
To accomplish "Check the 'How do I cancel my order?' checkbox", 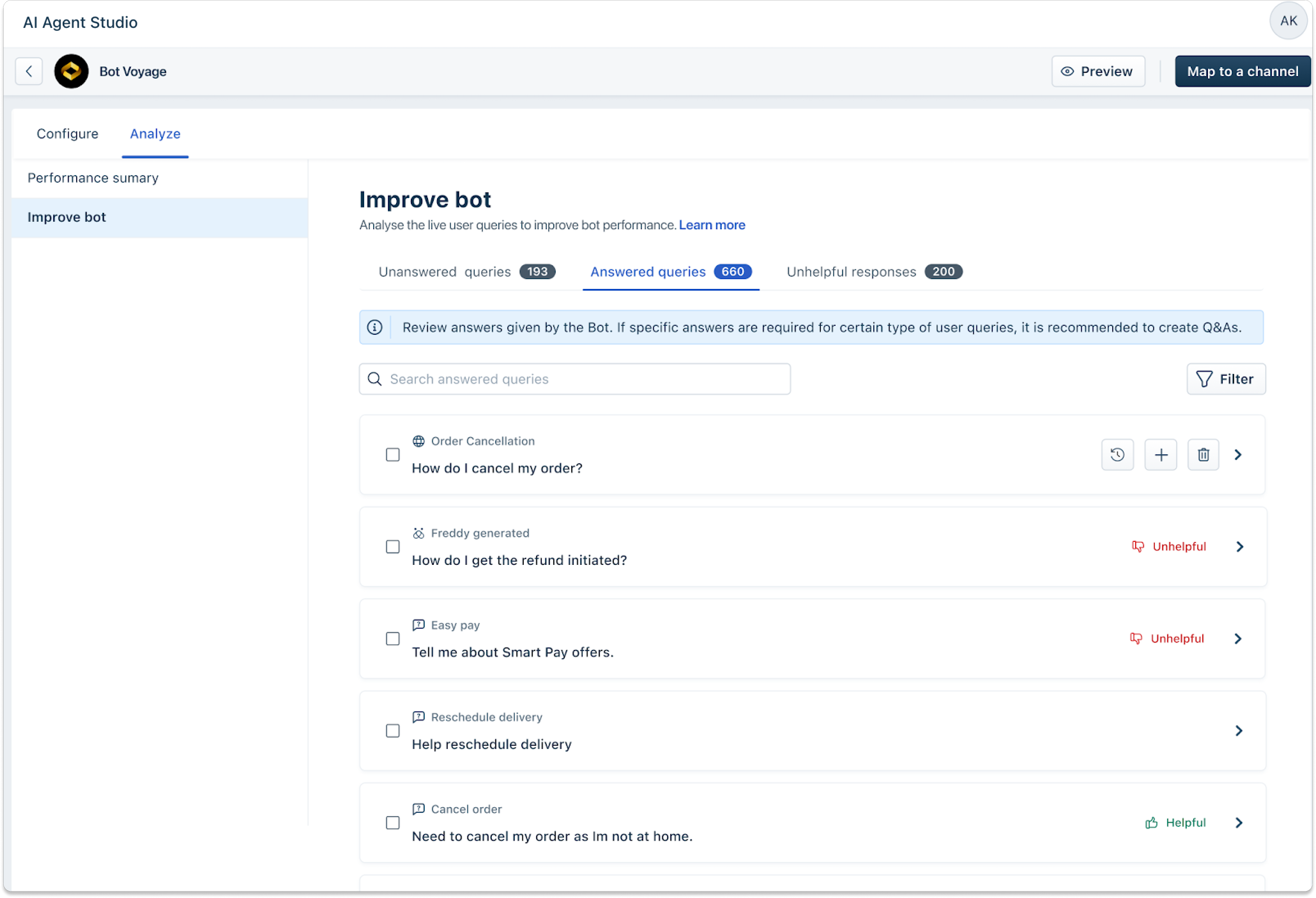I will [x=392, y=455].
